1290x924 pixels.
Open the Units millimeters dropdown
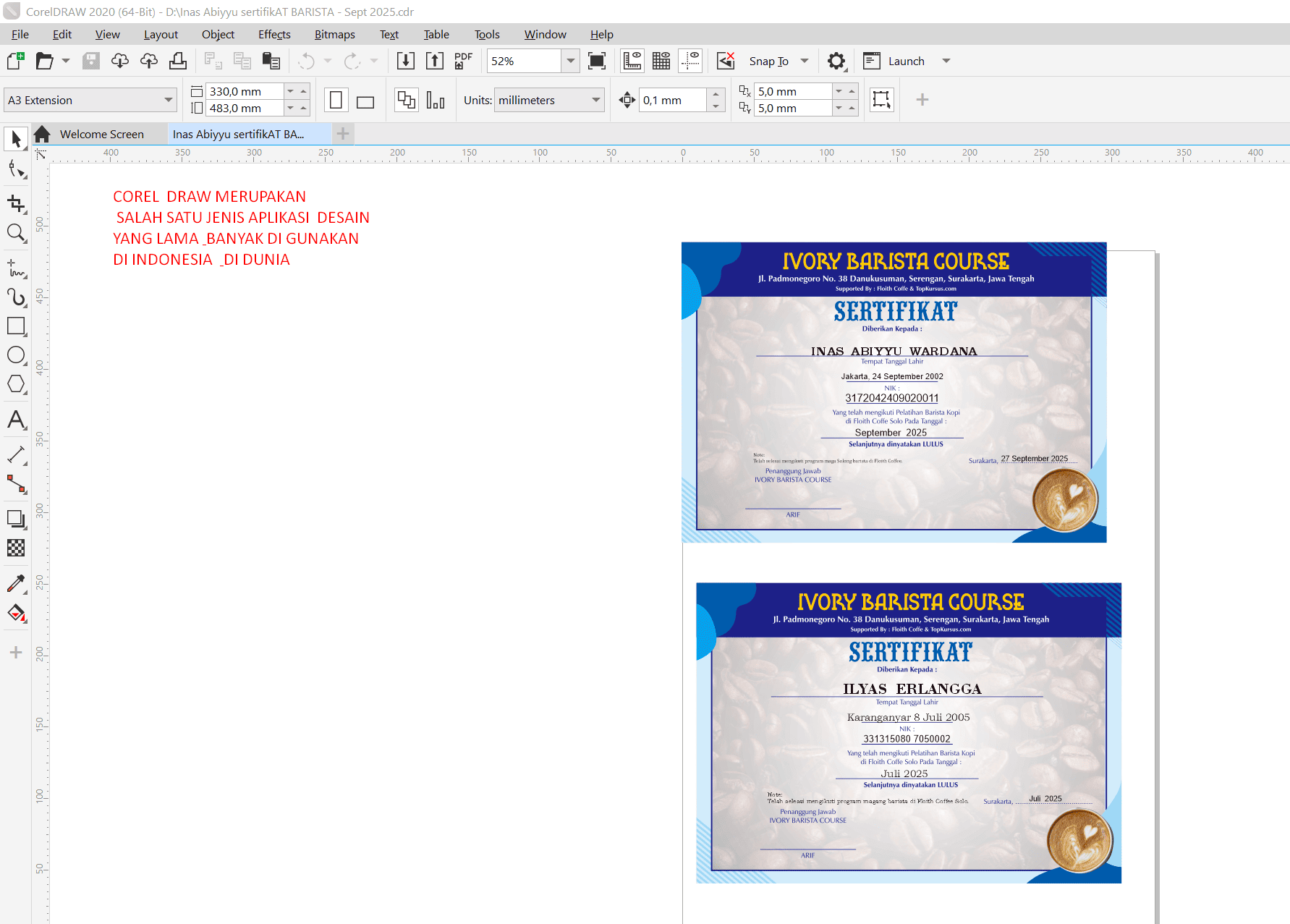(596, 101)
